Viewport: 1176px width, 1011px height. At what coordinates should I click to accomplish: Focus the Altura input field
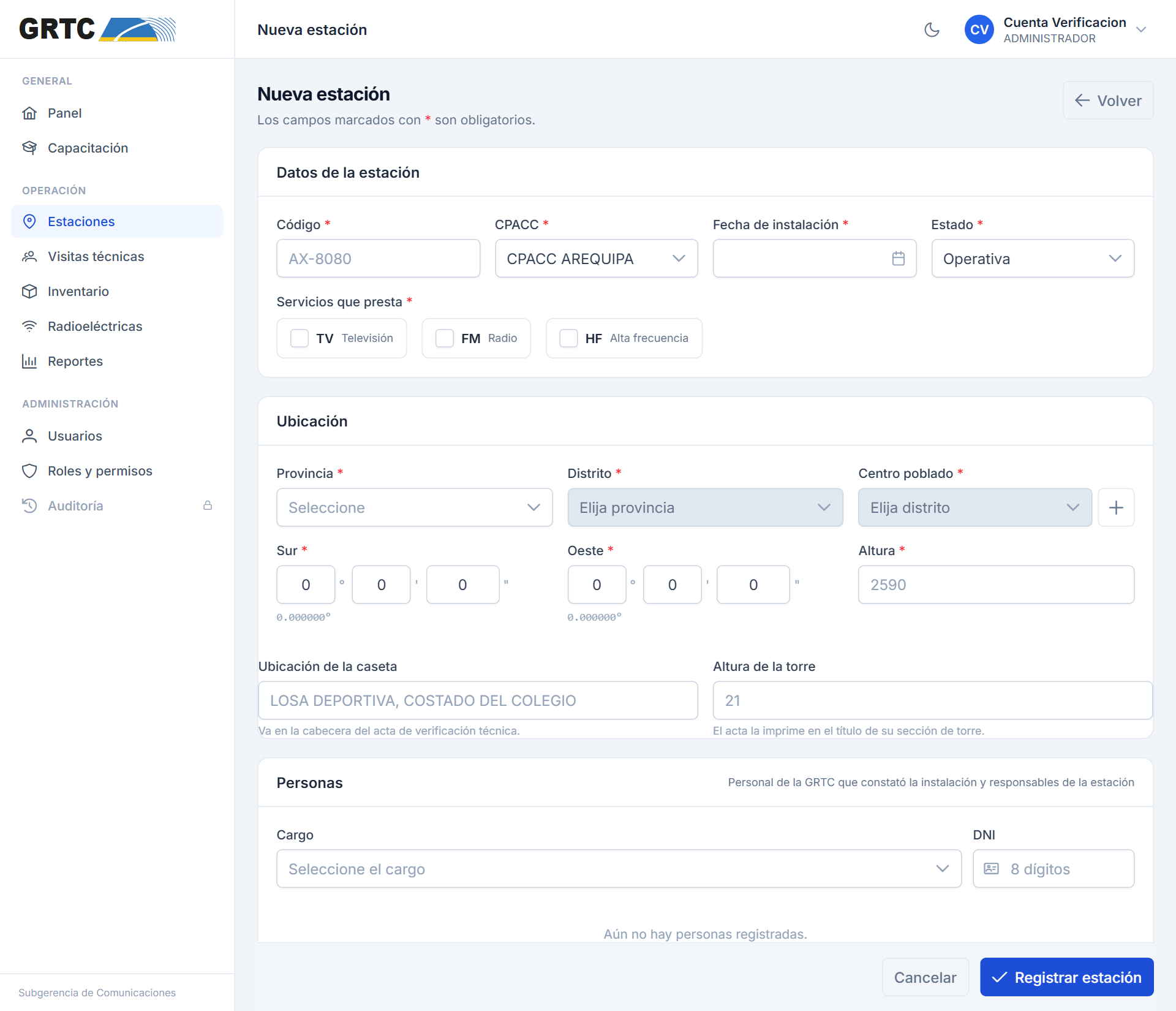[x=996, y=585]
